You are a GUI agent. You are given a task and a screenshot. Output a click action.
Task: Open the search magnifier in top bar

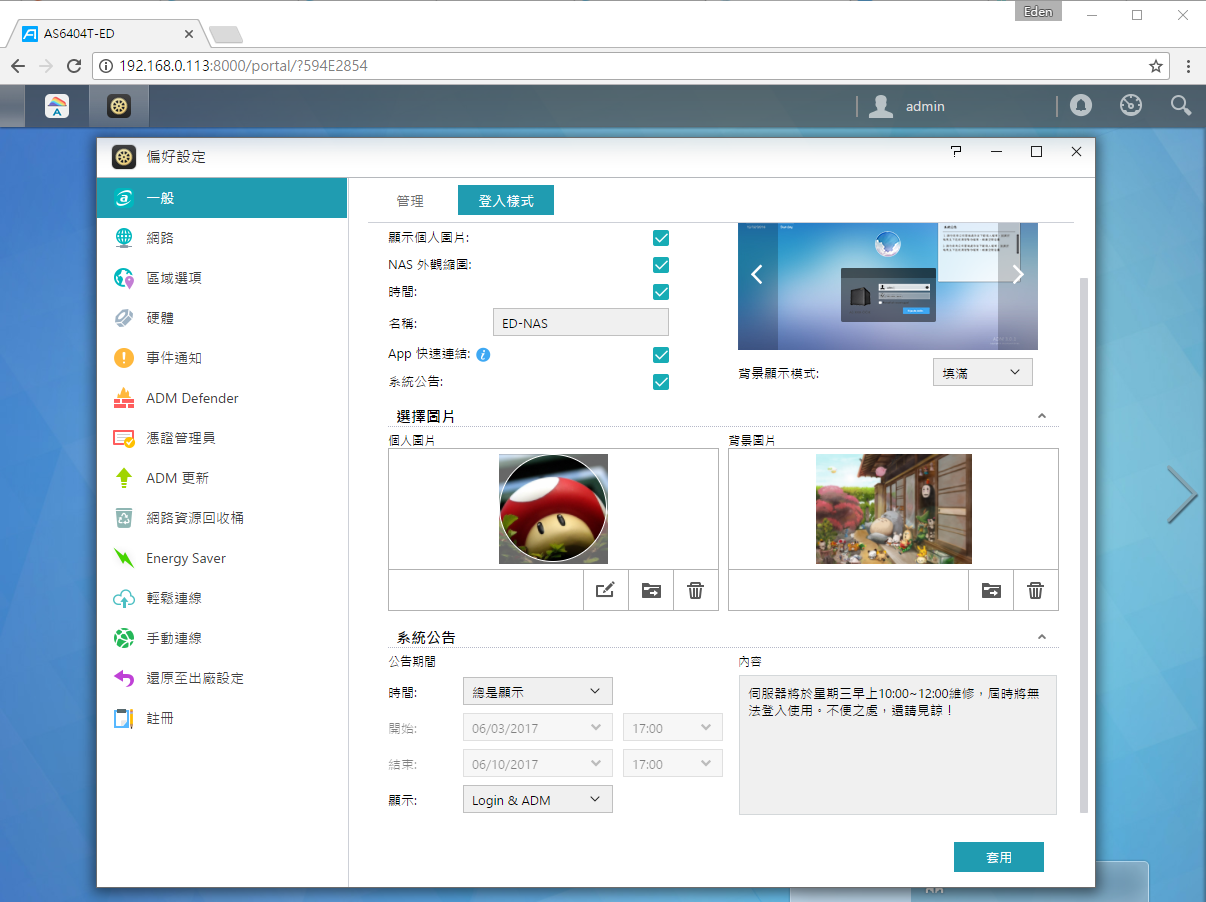pyautogui.click(x=1181, y=105)
